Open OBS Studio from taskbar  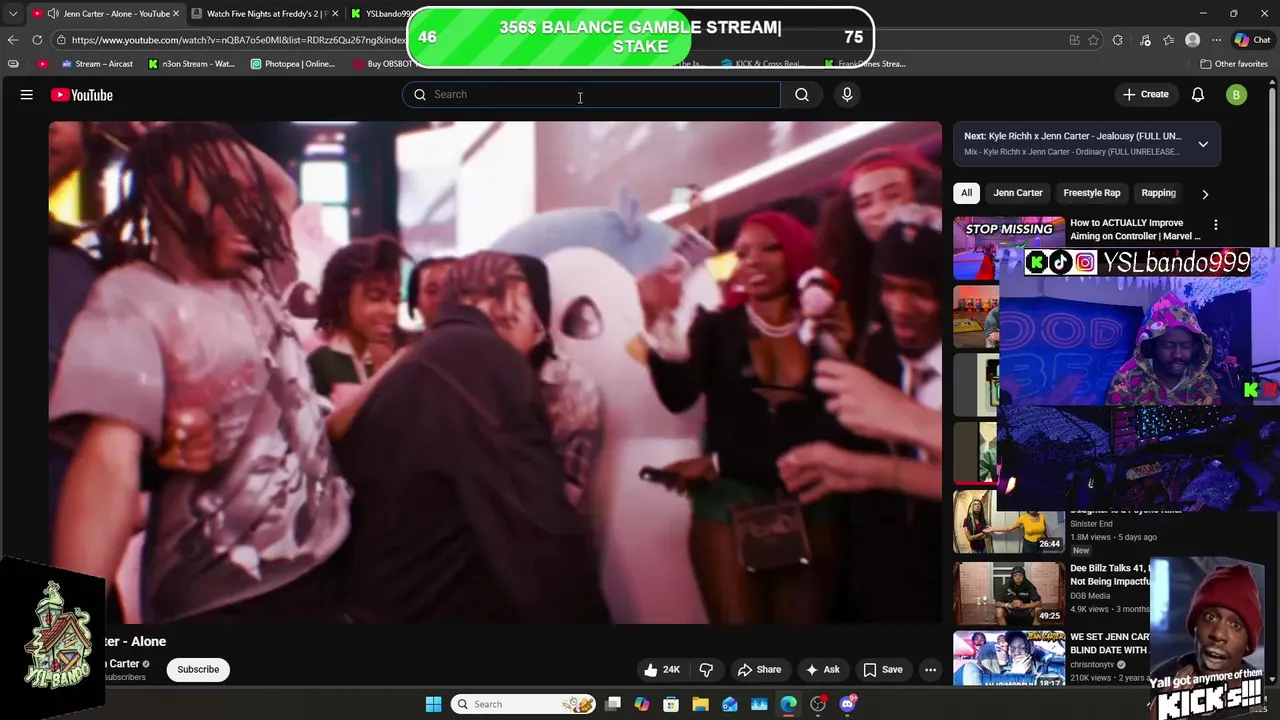pyautogui.click(x=818, y=704)
